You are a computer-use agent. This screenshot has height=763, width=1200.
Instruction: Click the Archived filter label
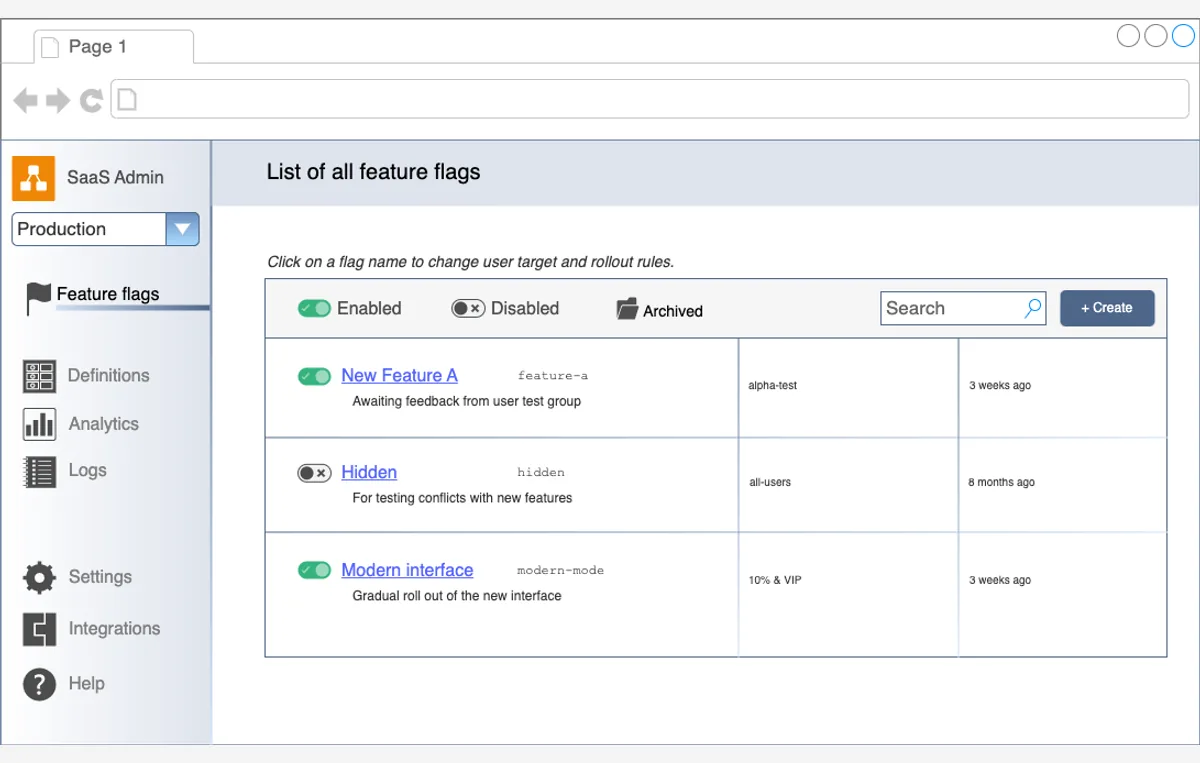tap(673, 311)
